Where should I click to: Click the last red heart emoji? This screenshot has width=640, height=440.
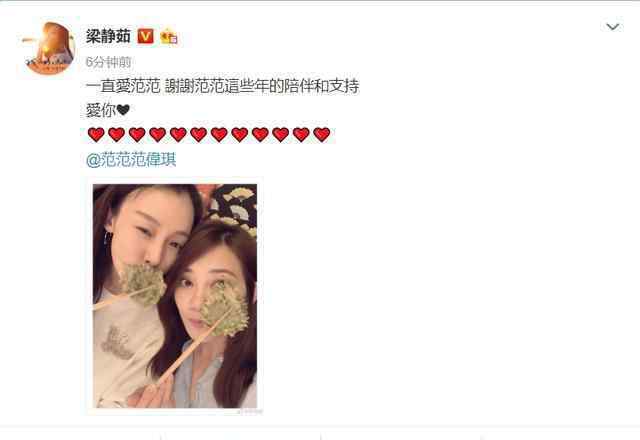coord(322,134)
